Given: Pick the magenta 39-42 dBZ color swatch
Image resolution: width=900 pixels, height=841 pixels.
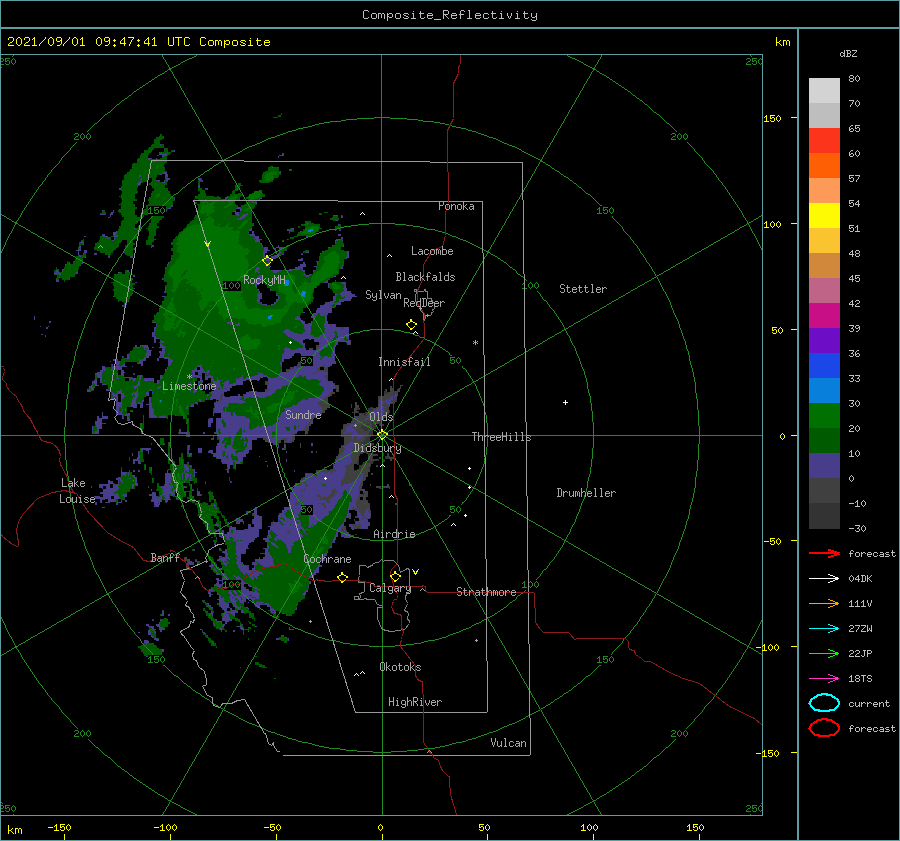Looking at the screenshot, I should point(824,316).
